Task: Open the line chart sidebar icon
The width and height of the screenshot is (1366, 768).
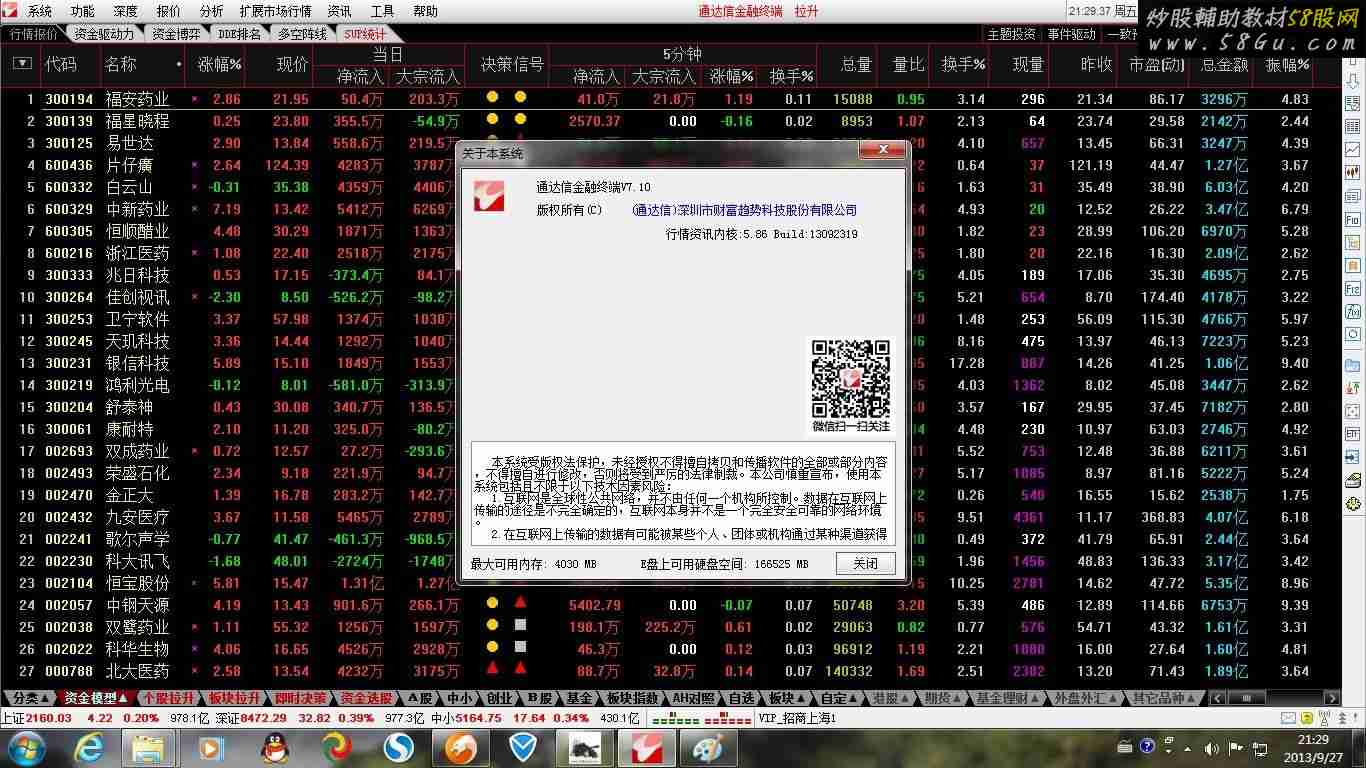Action: 1352,149
